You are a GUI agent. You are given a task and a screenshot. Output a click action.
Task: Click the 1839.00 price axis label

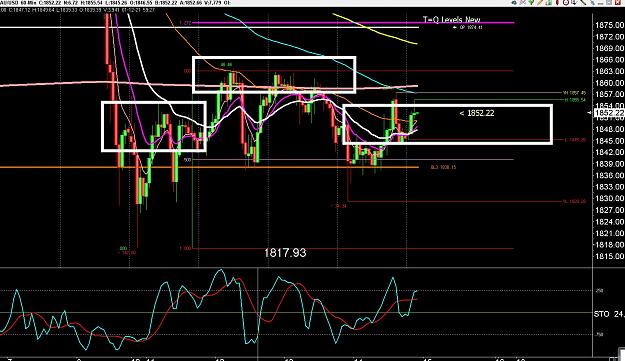pyautogui.click(x=609, y=164)
